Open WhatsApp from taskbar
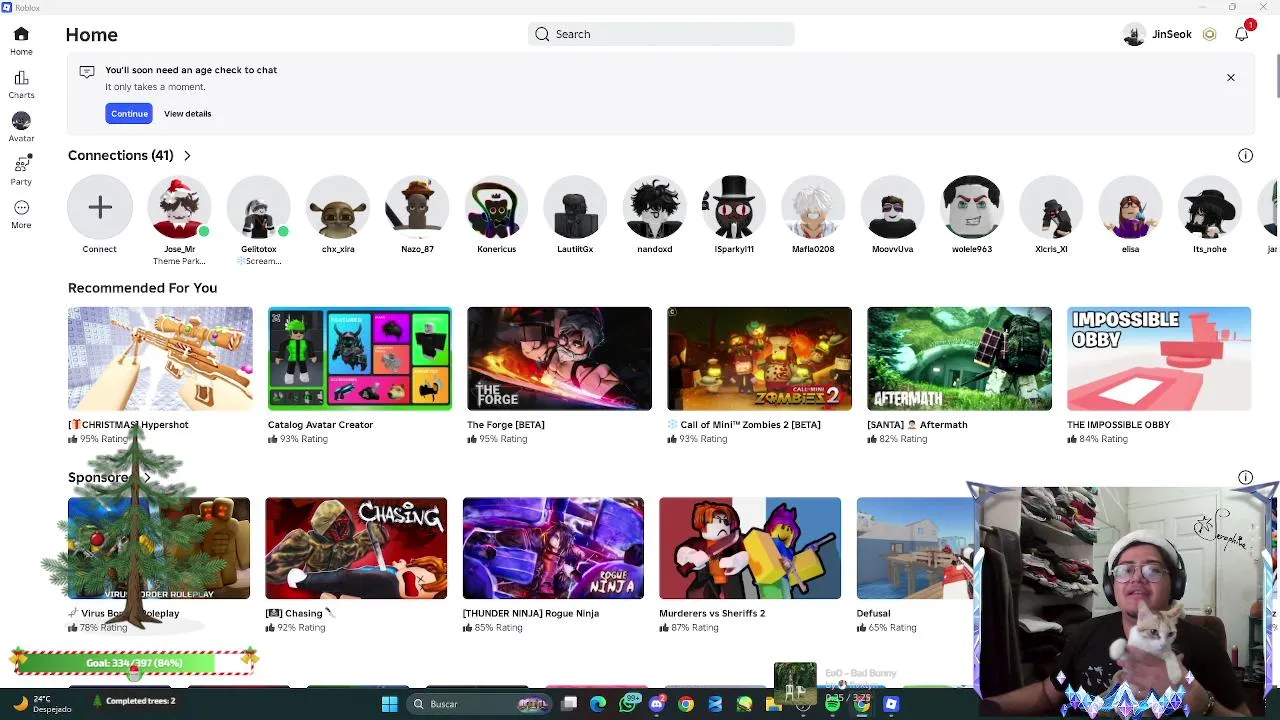Viewport: 1280px width, 720px height. pyautogui.click(x=627, y=704)
